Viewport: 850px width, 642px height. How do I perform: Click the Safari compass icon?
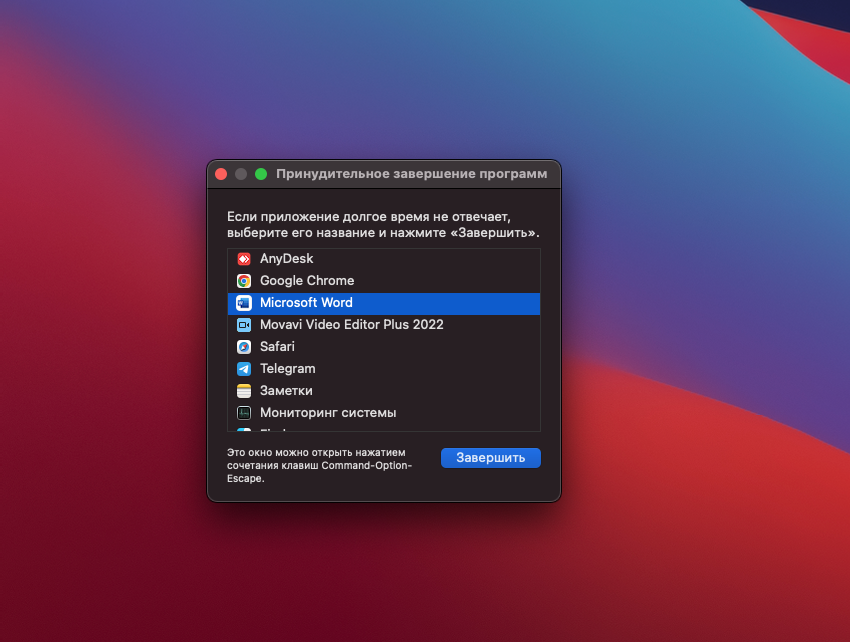(244, 346)
